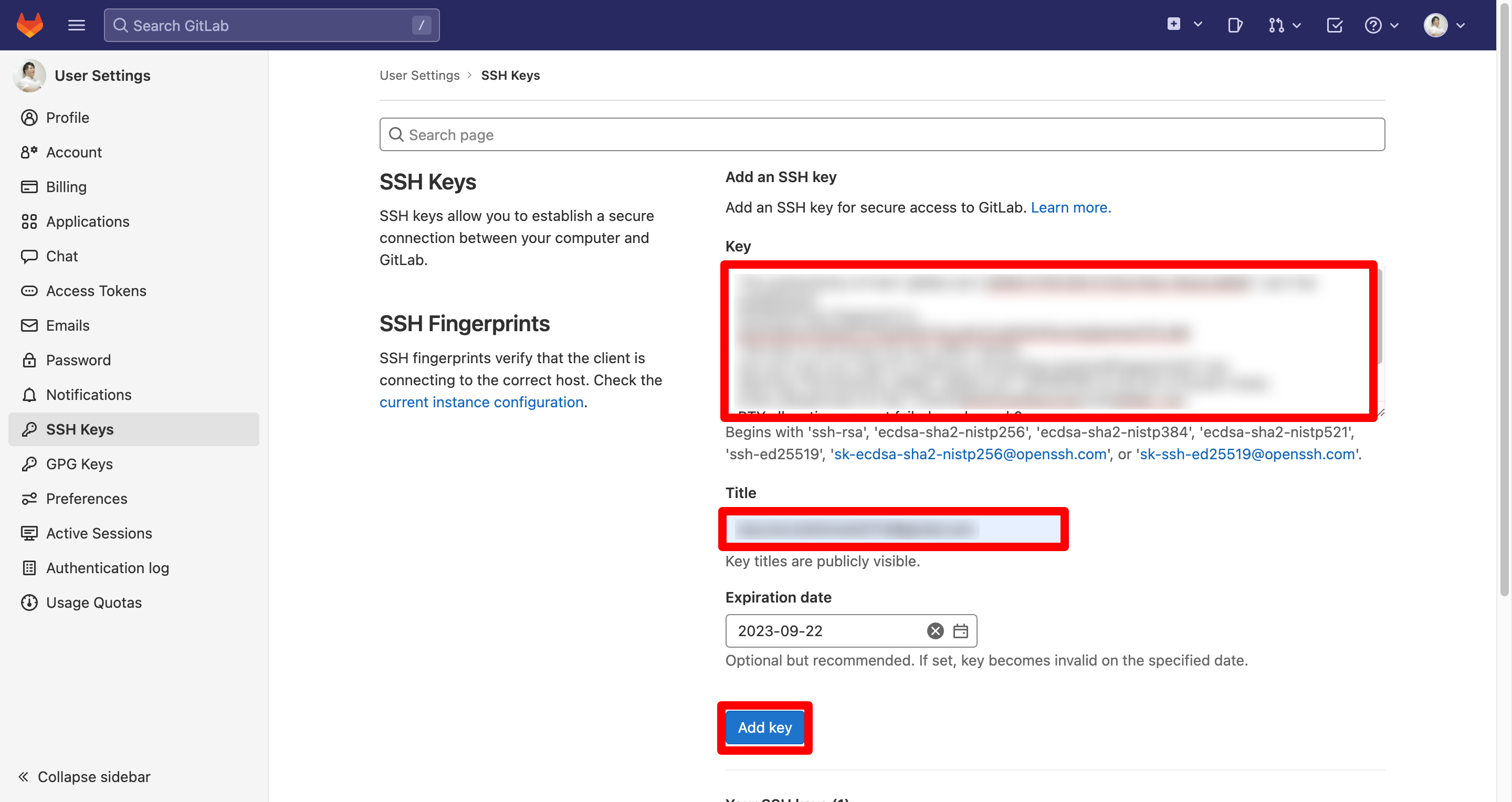Viewport: 1512px width, 802px height.
Task: Open the issues icon in the top bar
Action: pos(1234,25)
